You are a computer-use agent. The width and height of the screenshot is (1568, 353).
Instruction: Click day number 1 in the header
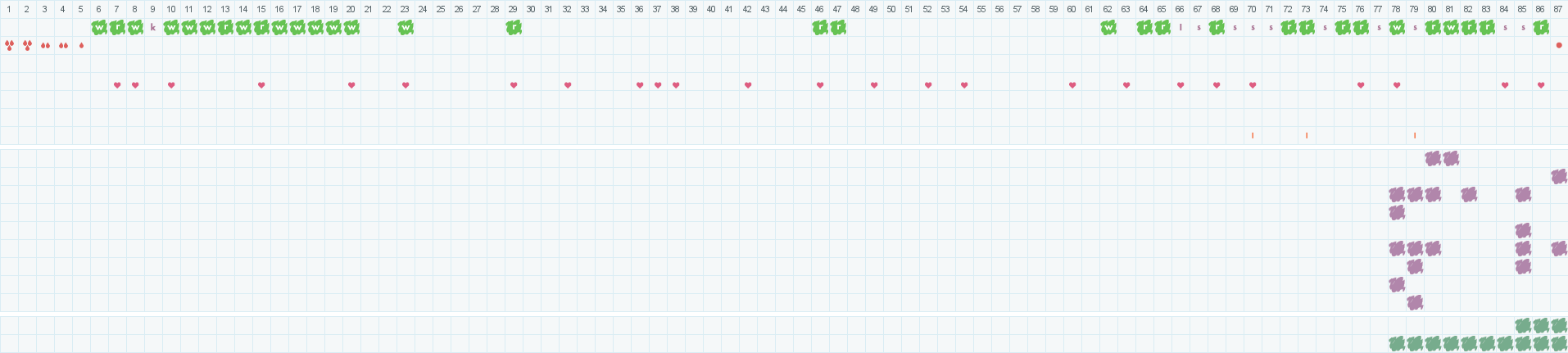[x=9, y=9]
